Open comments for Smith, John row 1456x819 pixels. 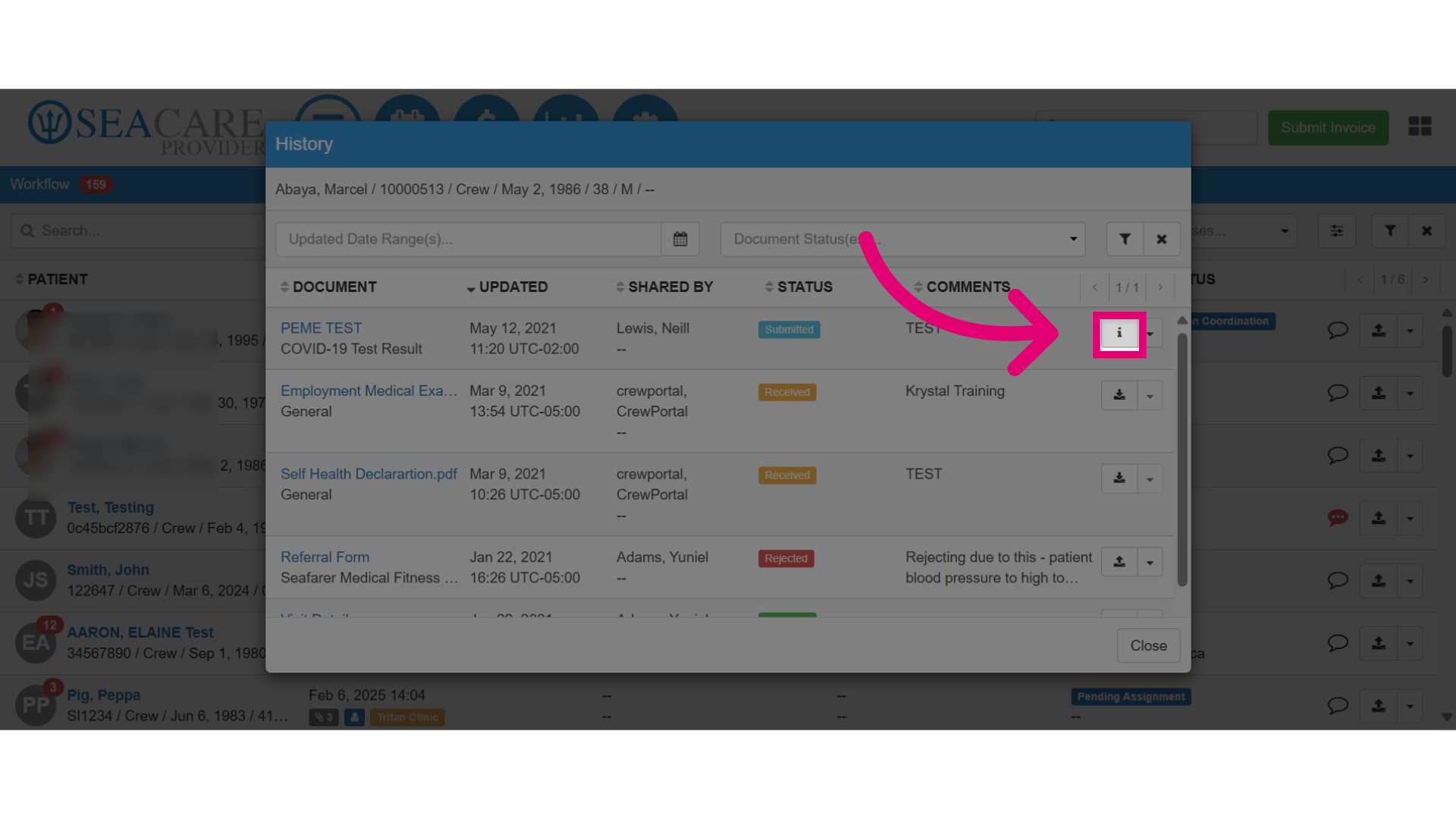click(x=1338, y=581)
